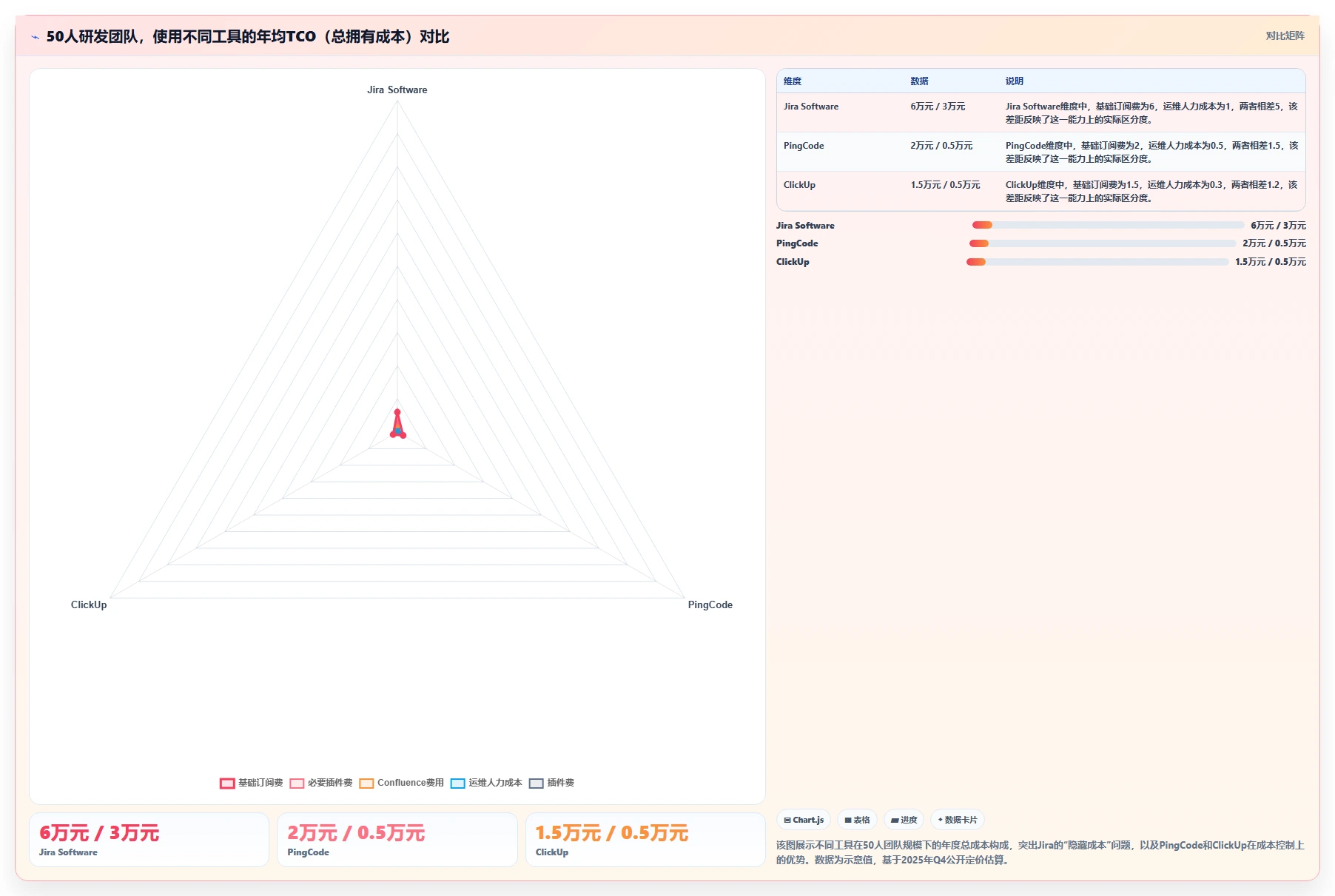This screenshot has height=896, width=1335.
Task: Open the PingCode 2万元 / 0.5万元 stat card
Action: tap(397, 840)
